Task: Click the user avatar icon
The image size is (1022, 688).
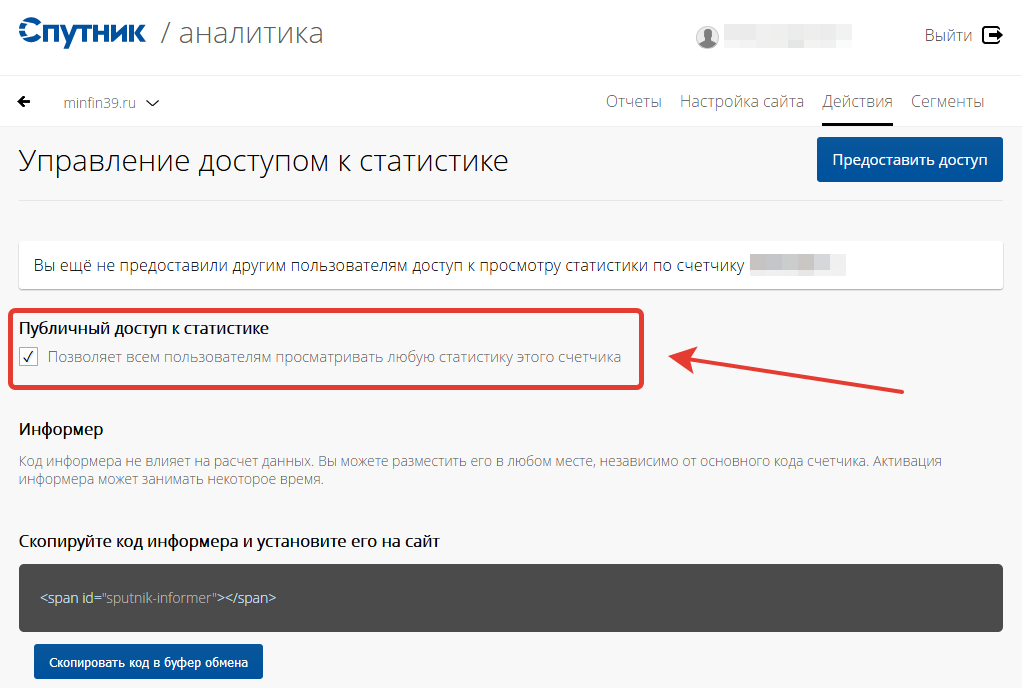Action: click(707, 37)
